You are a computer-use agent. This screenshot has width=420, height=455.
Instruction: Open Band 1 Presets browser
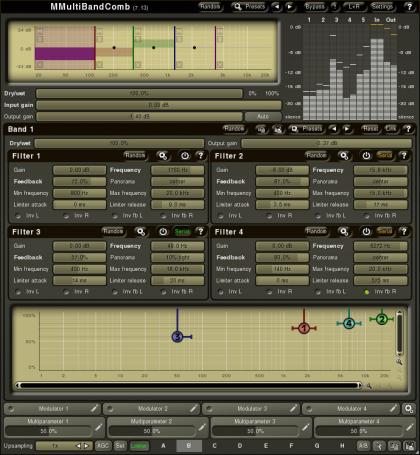coord(306,129)
